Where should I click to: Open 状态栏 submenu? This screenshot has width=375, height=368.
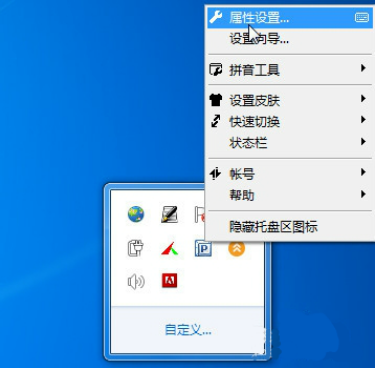click(290, 143)
